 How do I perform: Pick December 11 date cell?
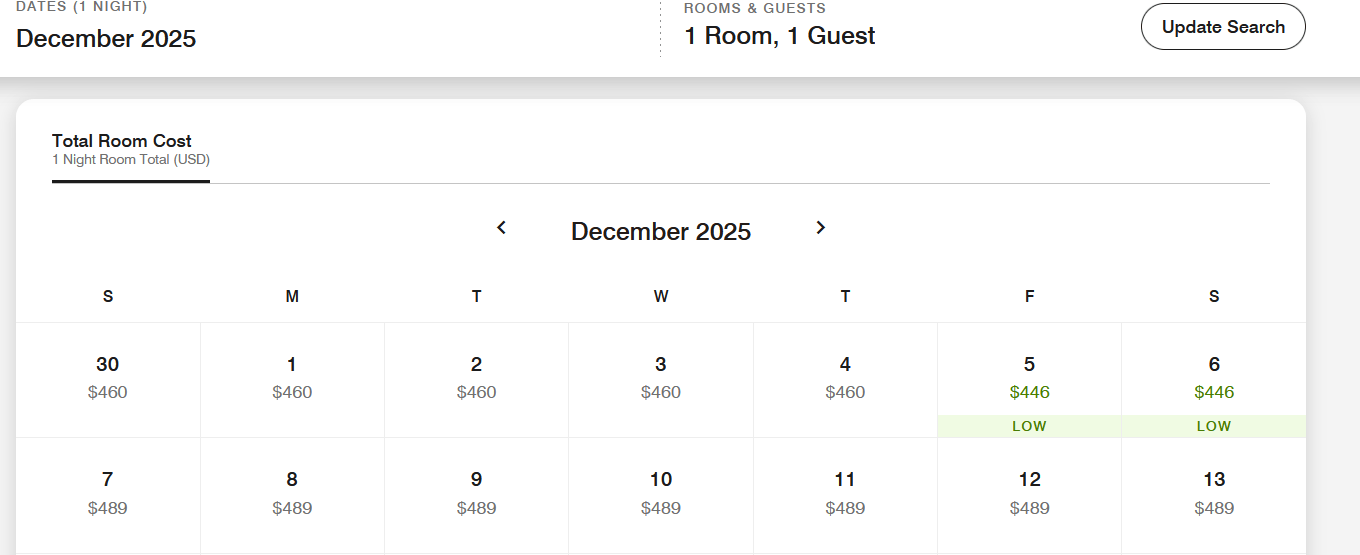845,493
